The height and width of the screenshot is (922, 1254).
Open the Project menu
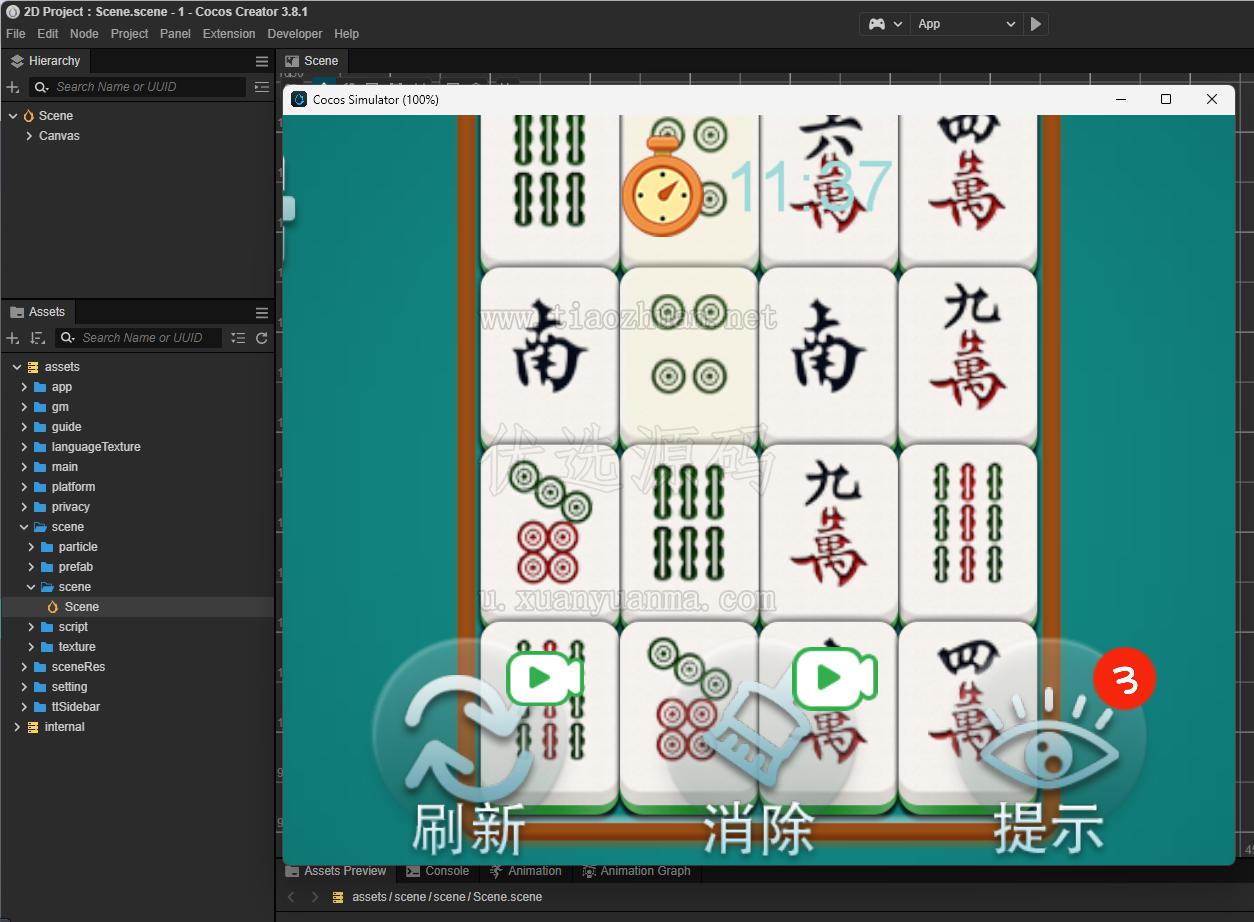tap(129, 34)
